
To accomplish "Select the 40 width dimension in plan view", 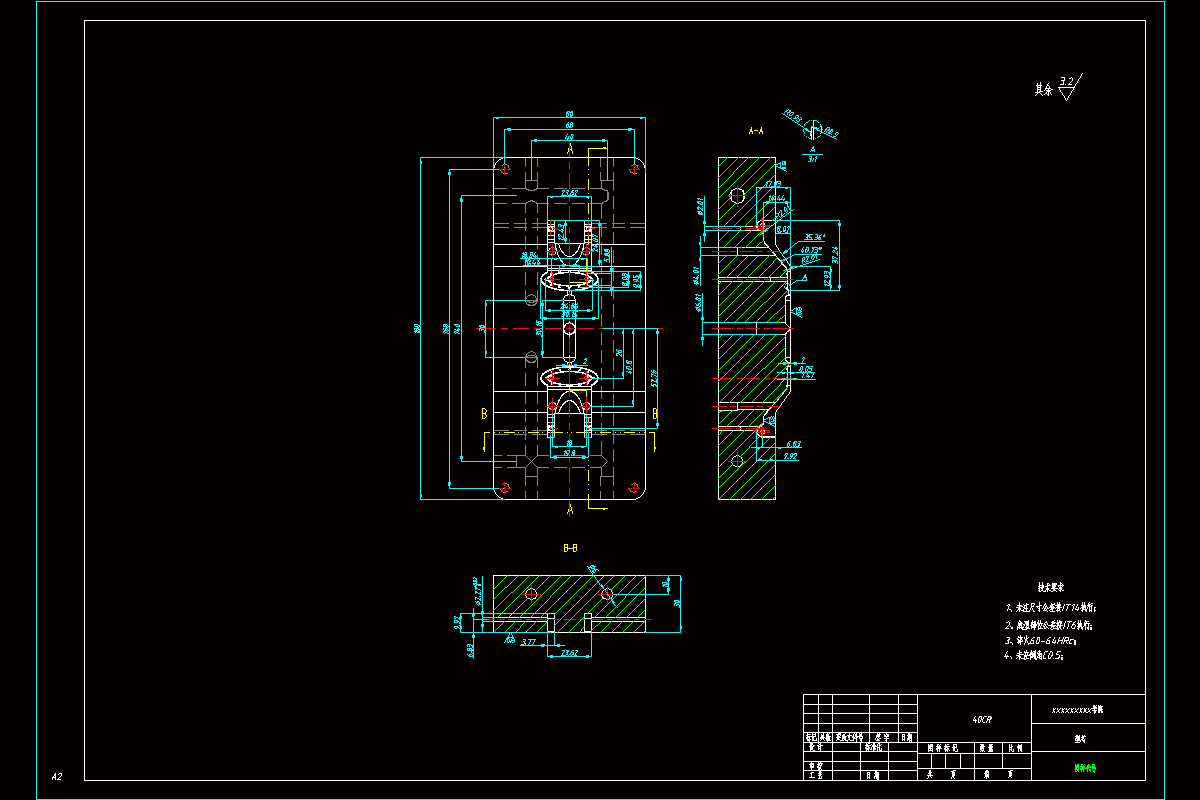I will 569,136.
